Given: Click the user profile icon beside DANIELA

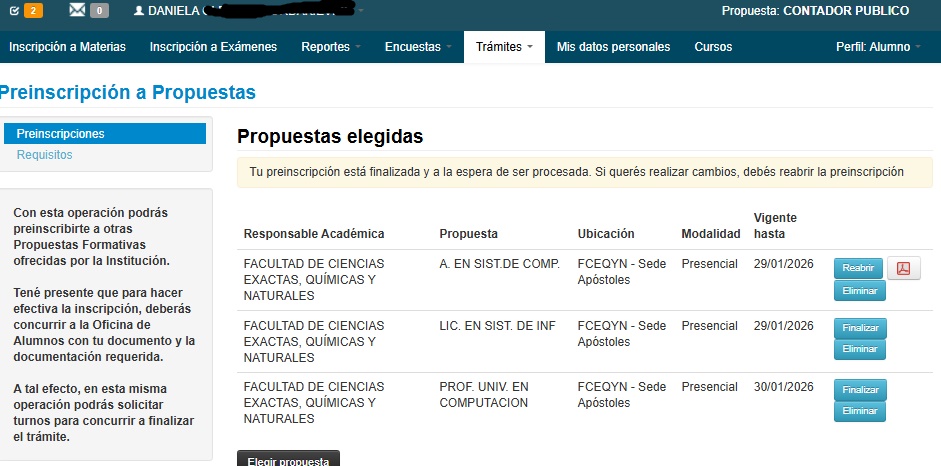Looking at the screenshot, I should click(139, 11).
